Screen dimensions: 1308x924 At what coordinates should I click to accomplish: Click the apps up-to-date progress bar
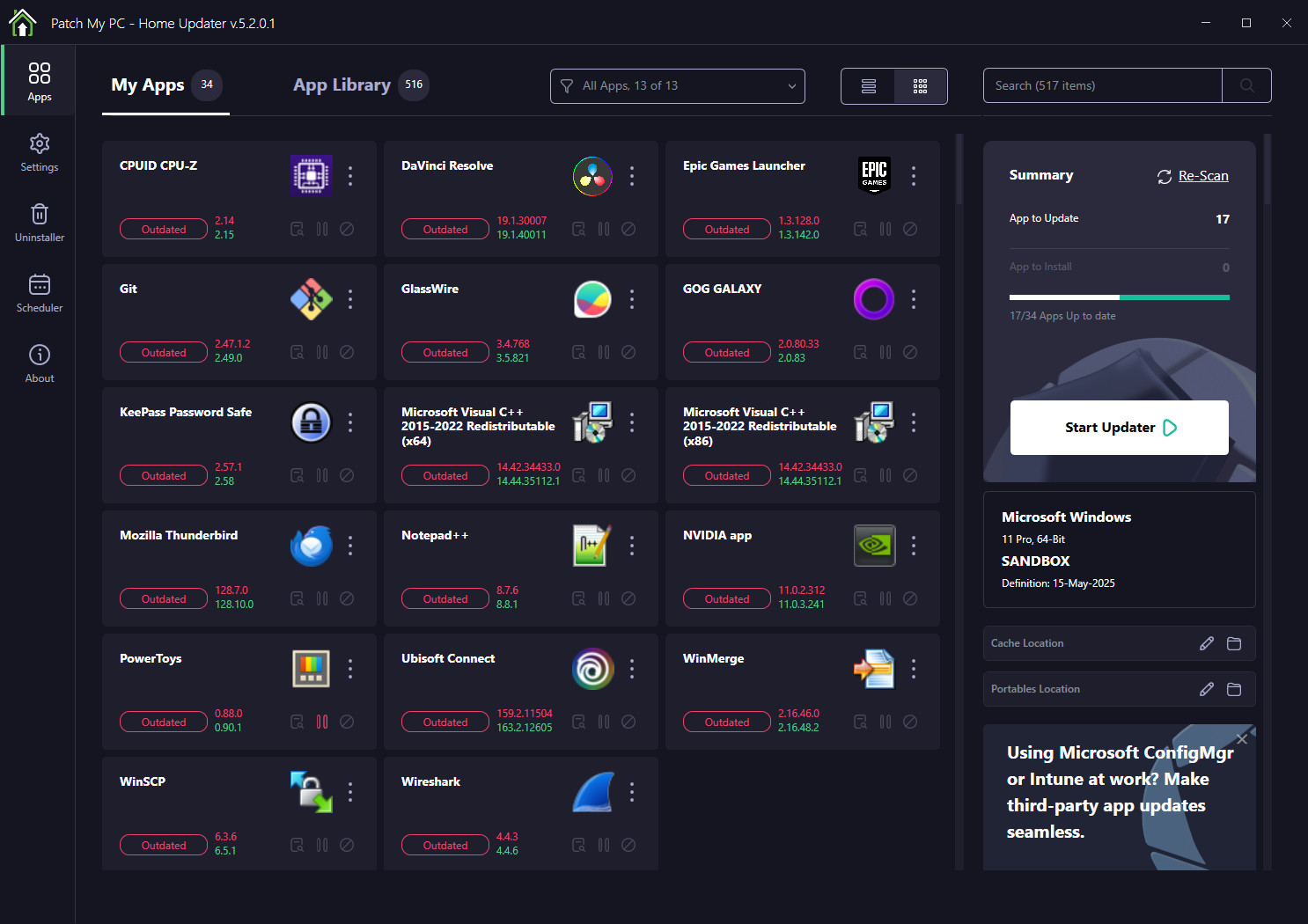(1120, 297)
